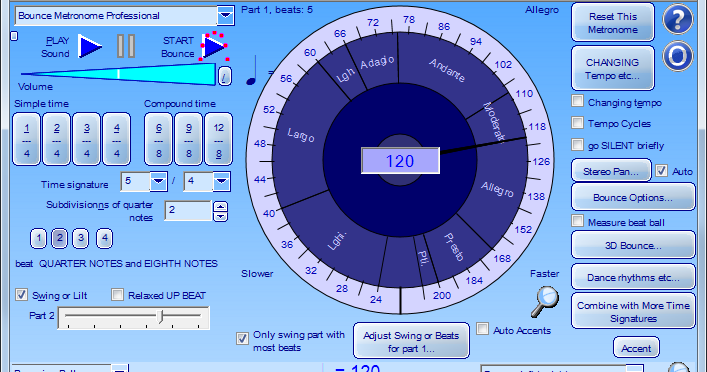Click Adjust Swing or Beats for part 1
The image size is (707, 372).
pos(411,342)
